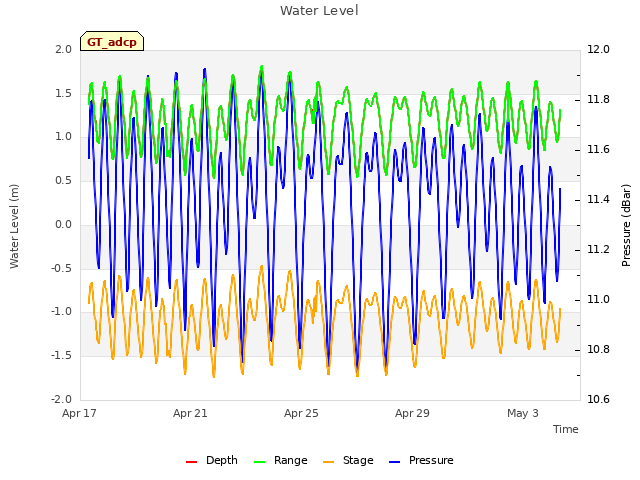This screenshot has height=480, width=640.
Task: Click the 1.5 left axis label
Action: coord(64,93)
